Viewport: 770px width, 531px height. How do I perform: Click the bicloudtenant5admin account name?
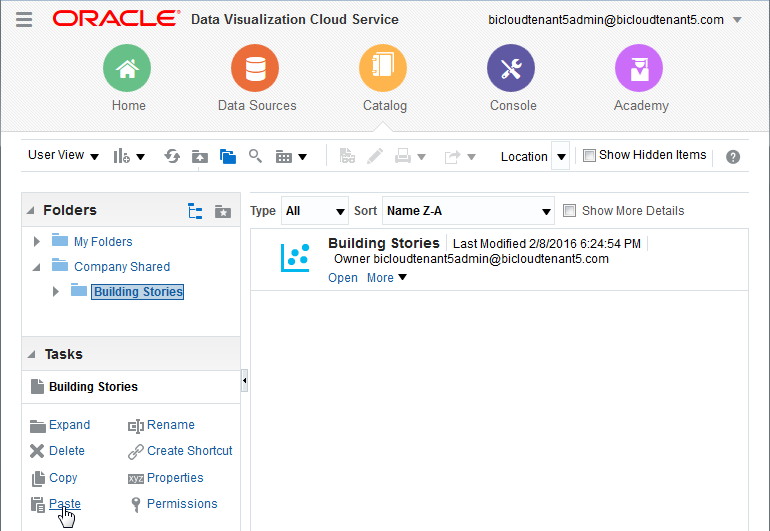pyautogui.click(x=605, y=20)
